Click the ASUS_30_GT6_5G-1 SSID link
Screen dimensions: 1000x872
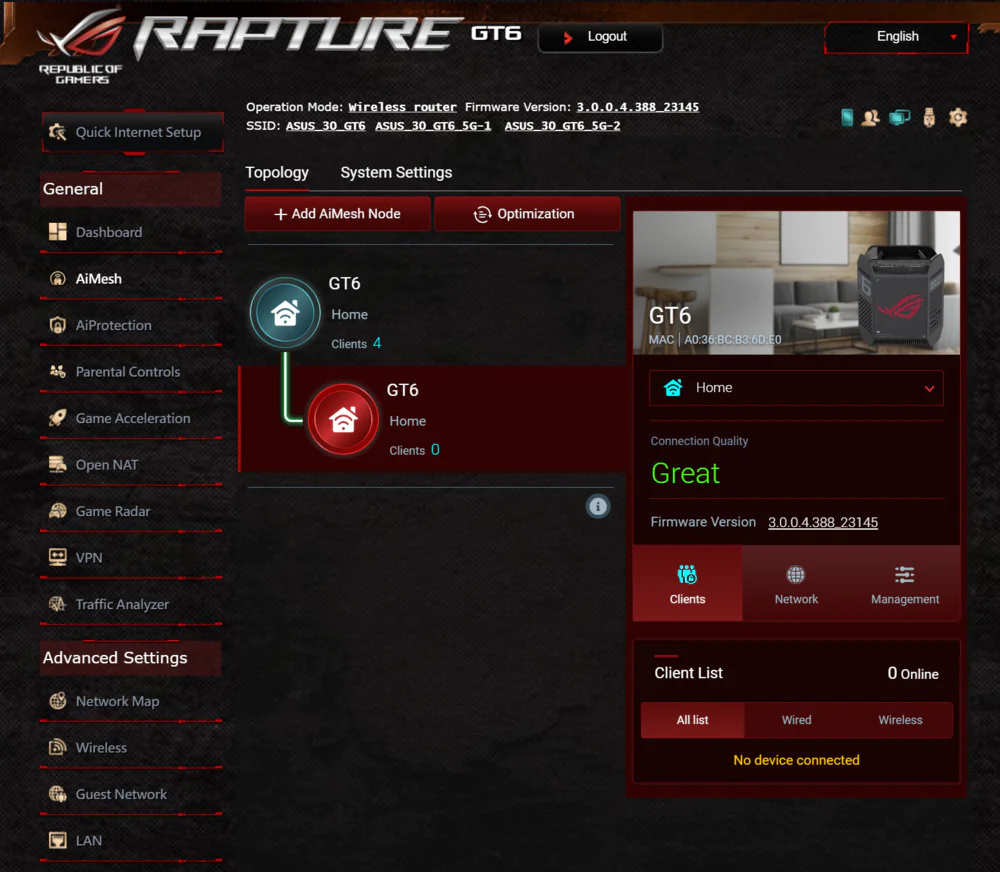coord(433,126)
